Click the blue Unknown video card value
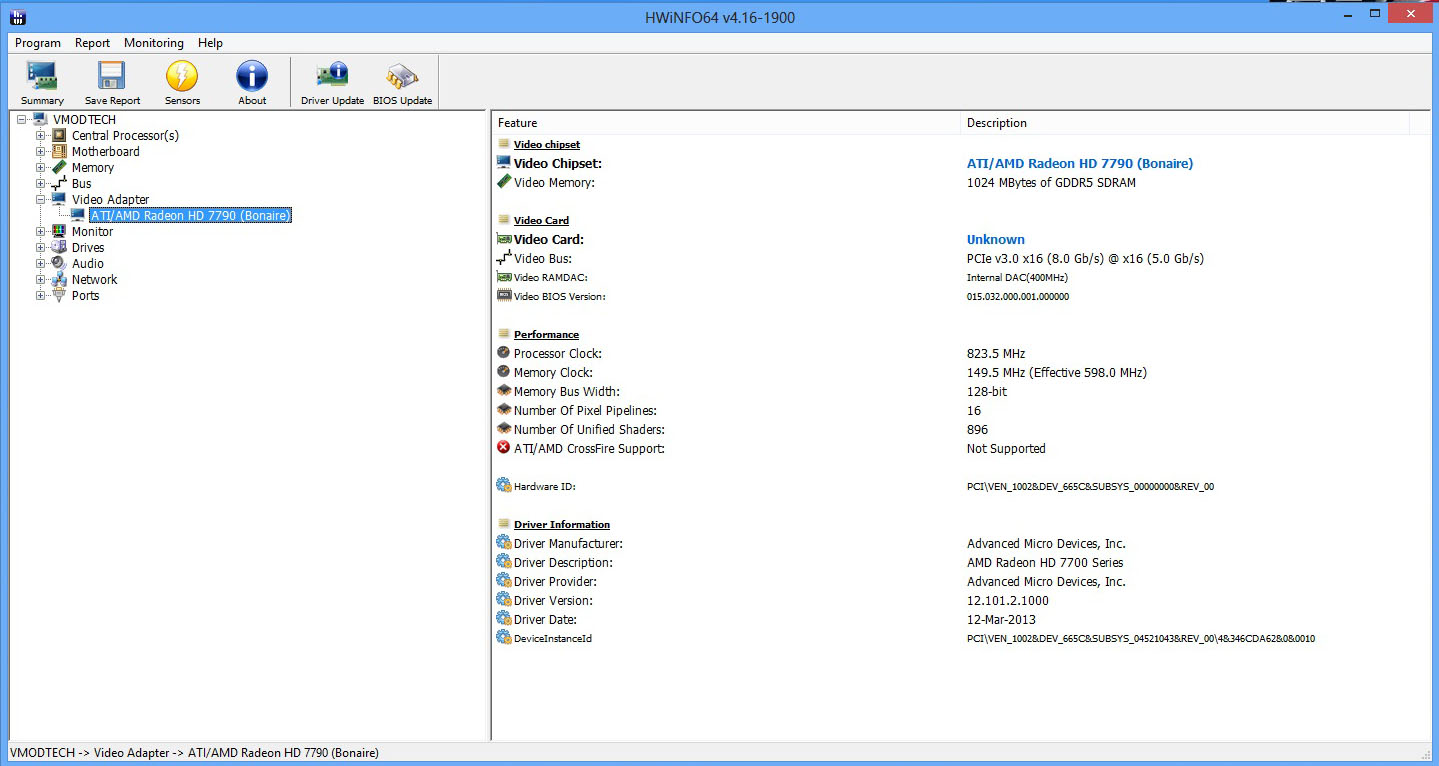The image size is (1439, 766). (996, 239)
